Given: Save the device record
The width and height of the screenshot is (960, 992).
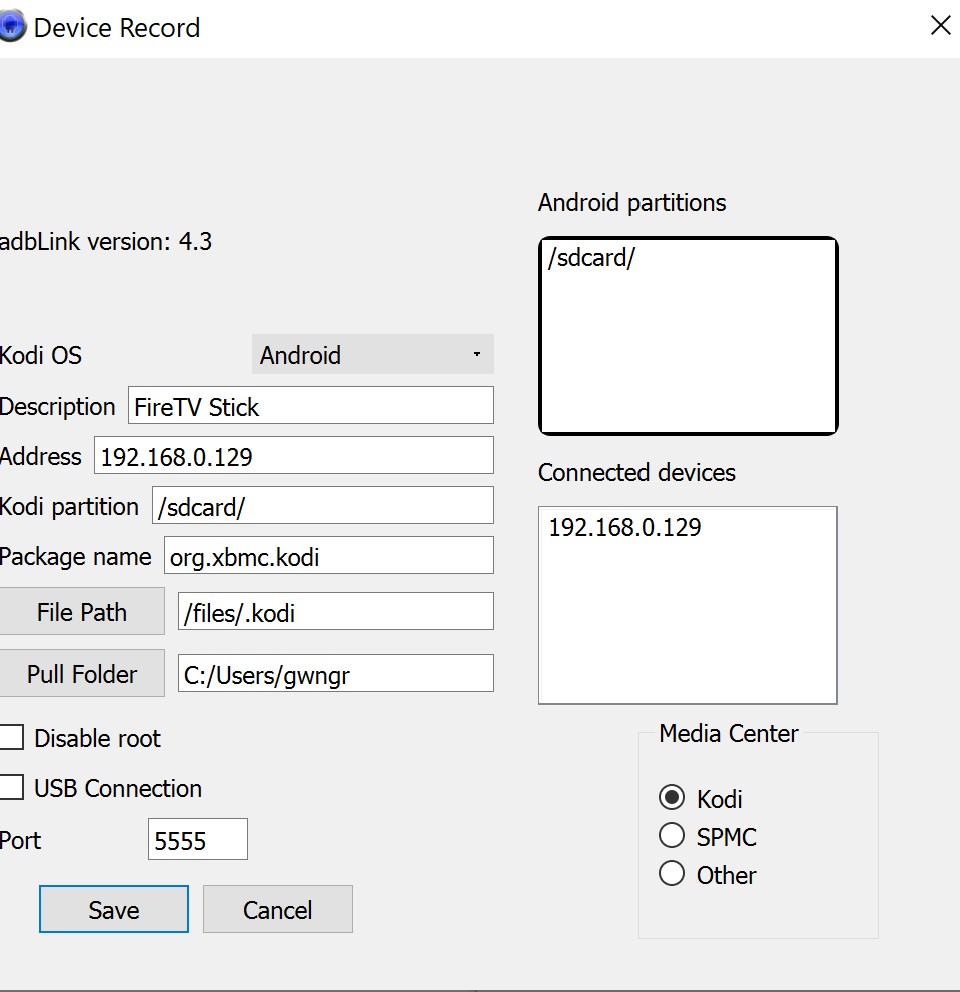Looking at the screenshot, I should click(114, 909).
